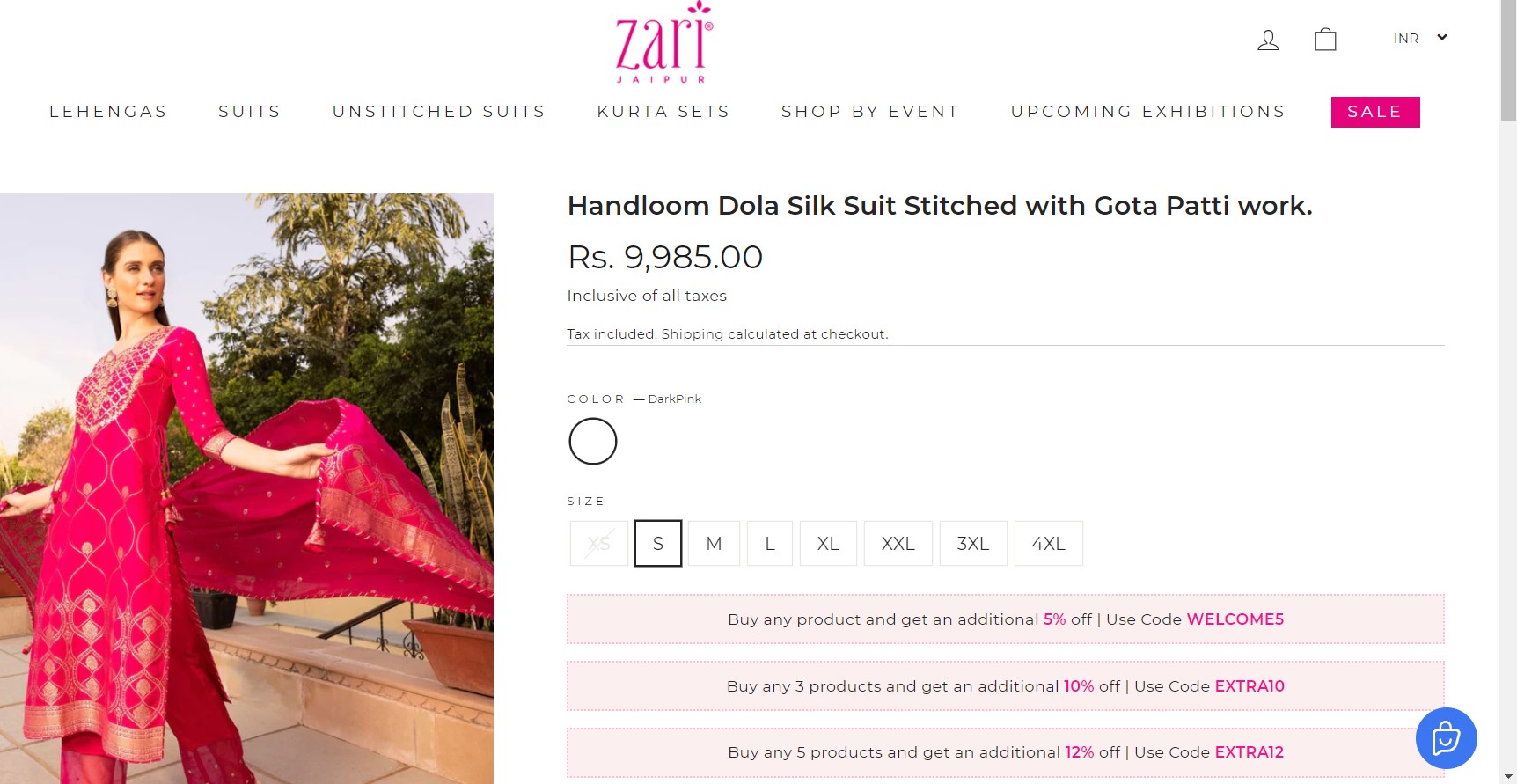The image size is (1517, 784).
Task: Choose size XL option
Action: [x=828, y=544]
